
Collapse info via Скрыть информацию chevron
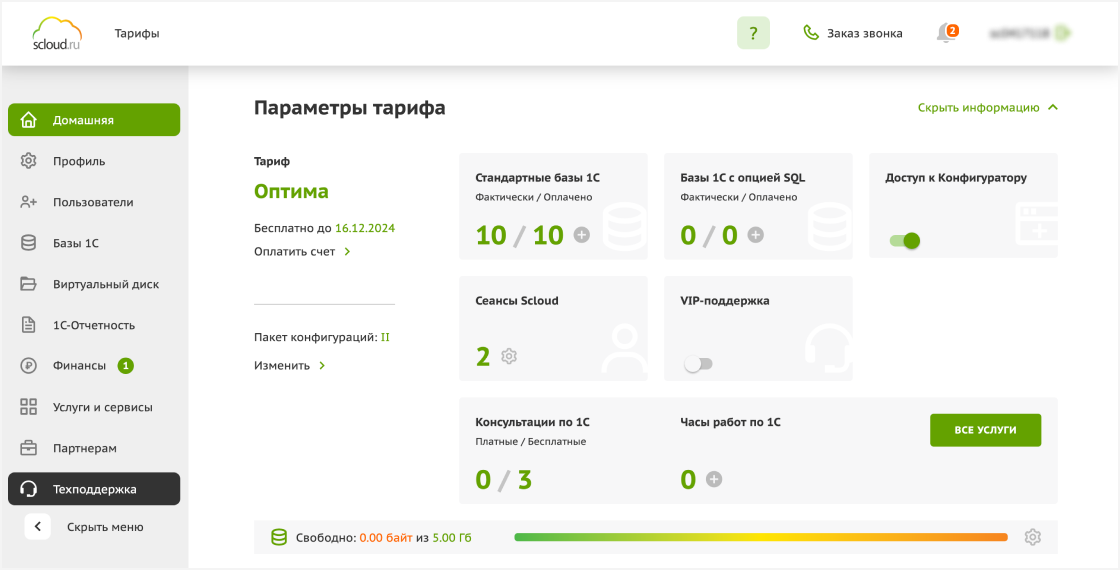point(1052,108)
